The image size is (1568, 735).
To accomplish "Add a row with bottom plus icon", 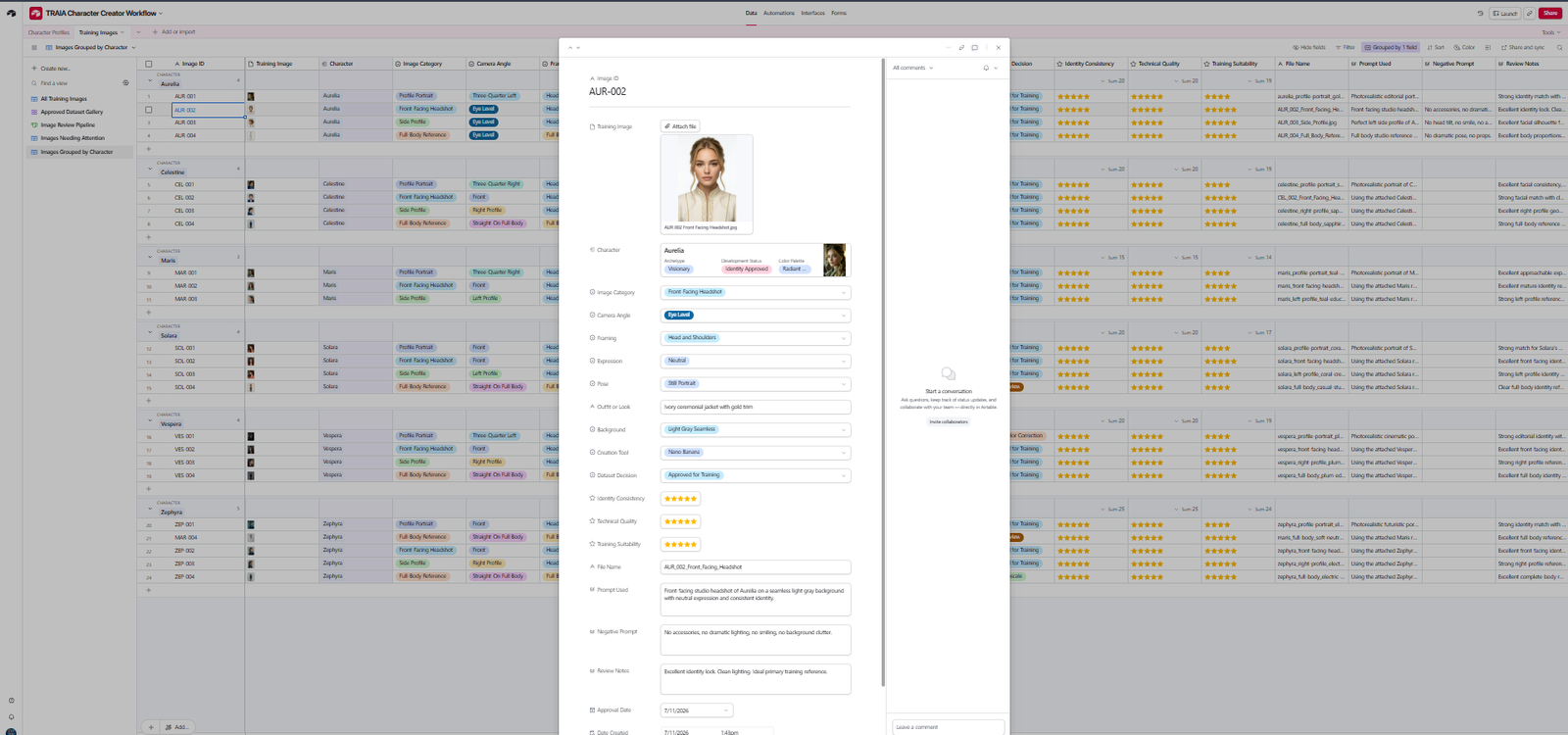I will 151,727.
